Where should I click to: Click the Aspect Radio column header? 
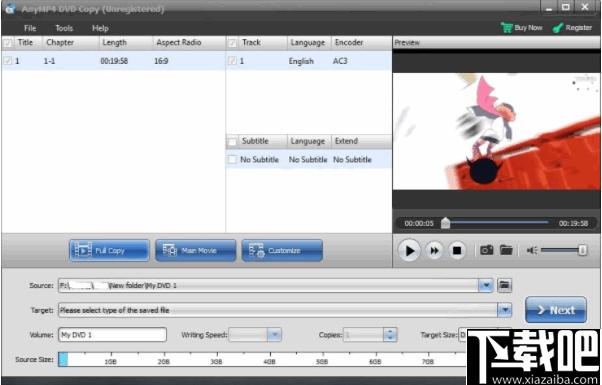(179, 43)
